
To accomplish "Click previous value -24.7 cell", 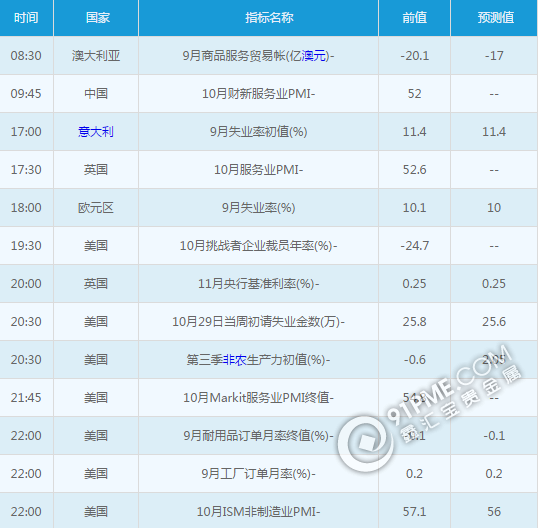I will pyautogui.click(x=415, y=246).
